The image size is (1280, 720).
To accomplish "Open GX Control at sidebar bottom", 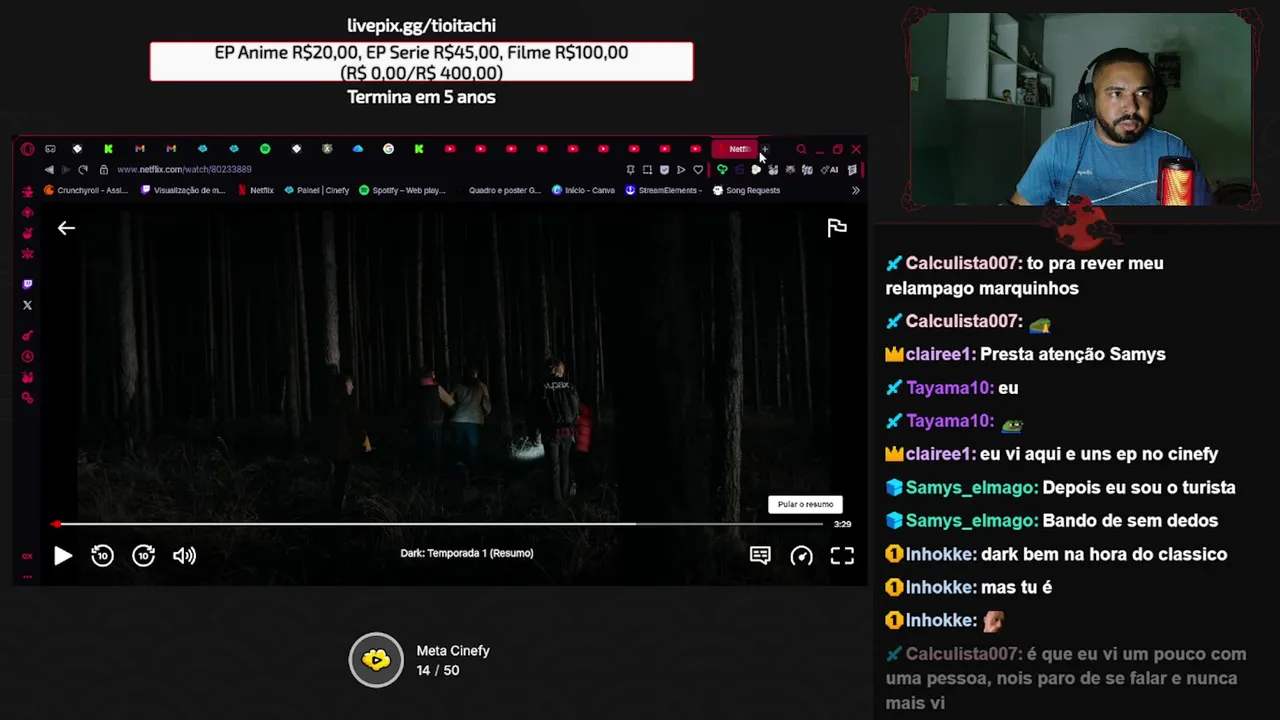I will tap(27, 556).
